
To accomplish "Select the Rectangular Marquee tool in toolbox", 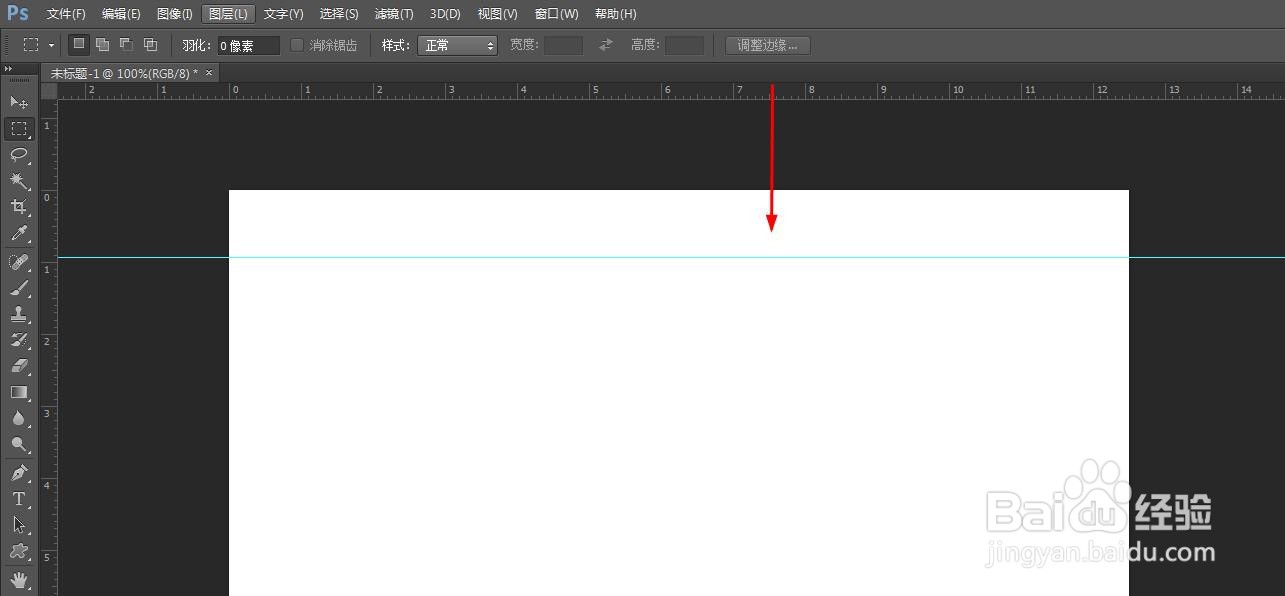I will pyautogui.click(x=19, y=128).
